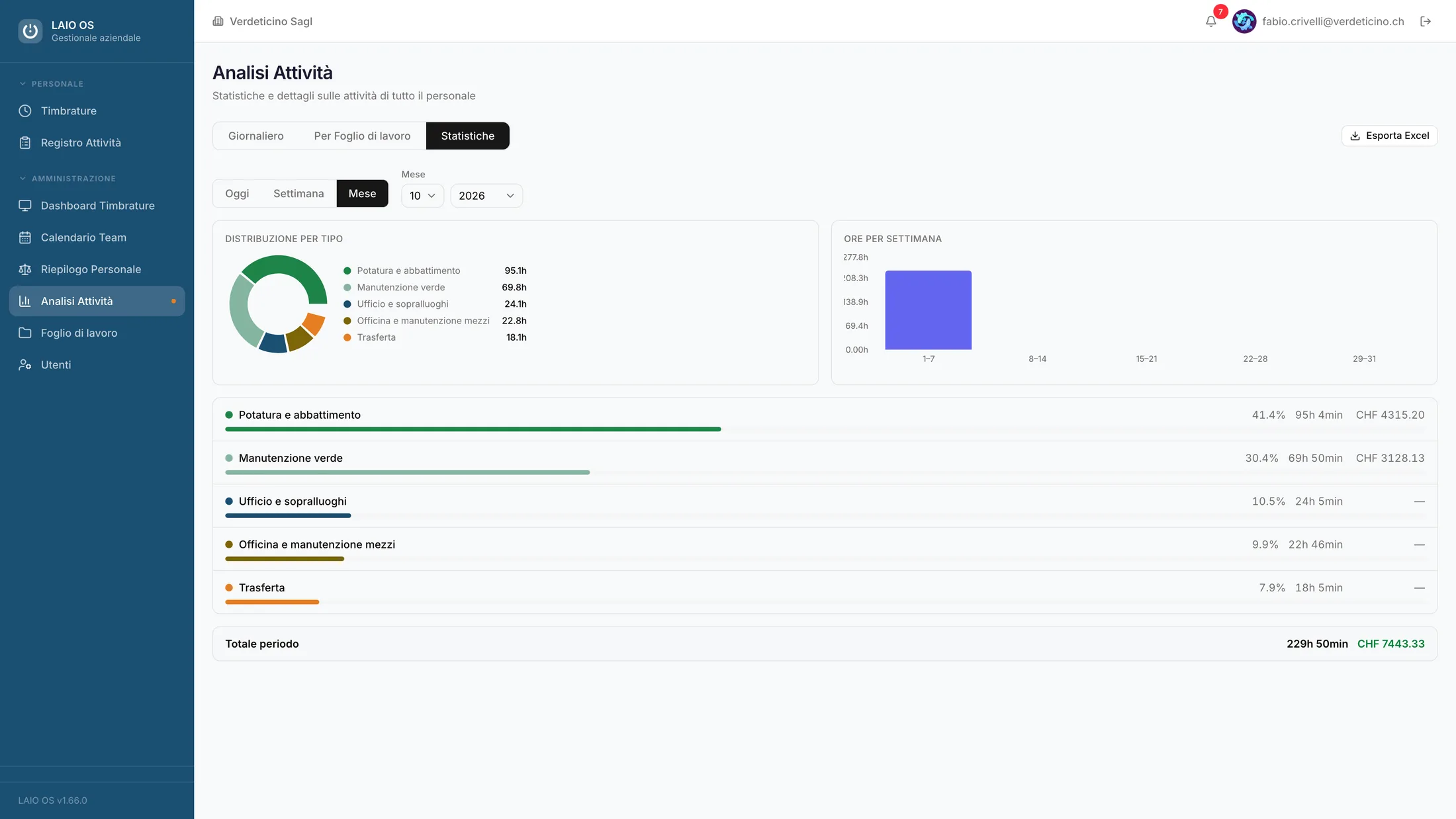Switch to Per Foglio di lavoro tab
This screenshot has height=819, width=1456.
(362, 136)
